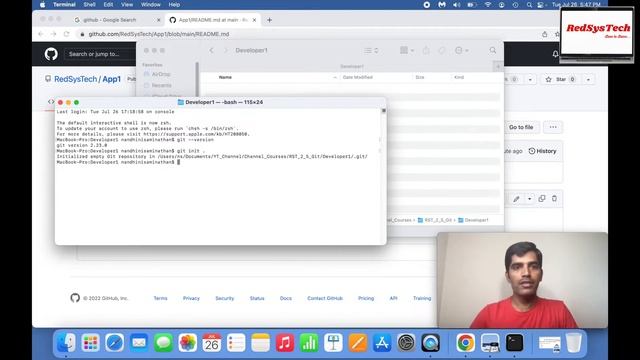
Task: Open Calendar showing 26 in dock
Action: (212, 342)
